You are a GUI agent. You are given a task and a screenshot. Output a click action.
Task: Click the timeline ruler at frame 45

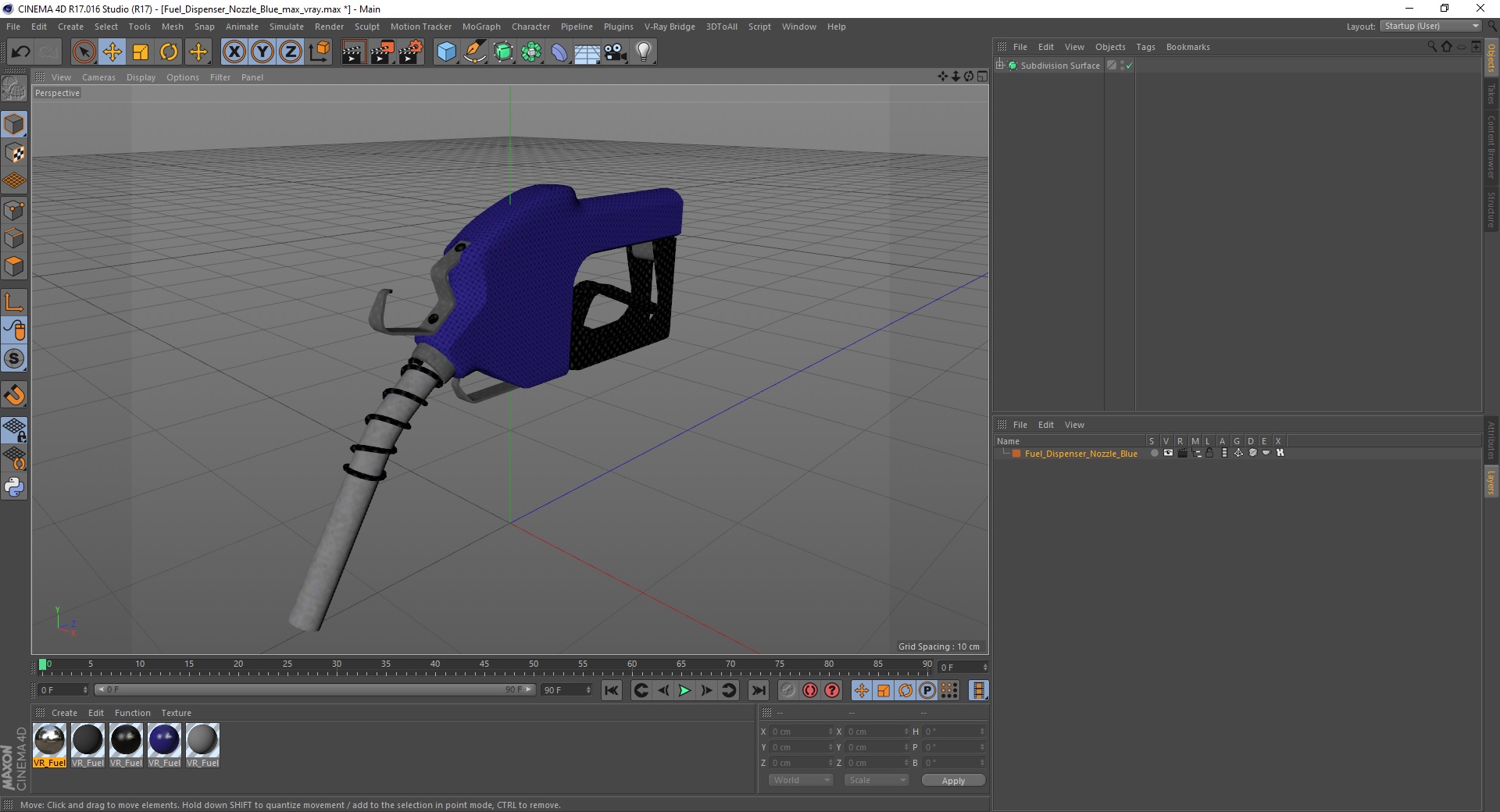484,666
